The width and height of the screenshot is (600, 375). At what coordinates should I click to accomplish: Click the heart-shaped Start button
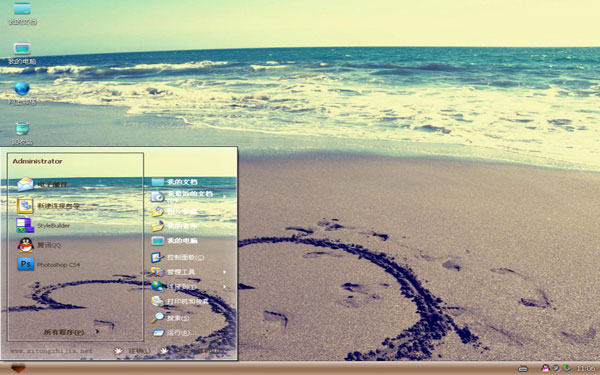(x=18, y=368)
